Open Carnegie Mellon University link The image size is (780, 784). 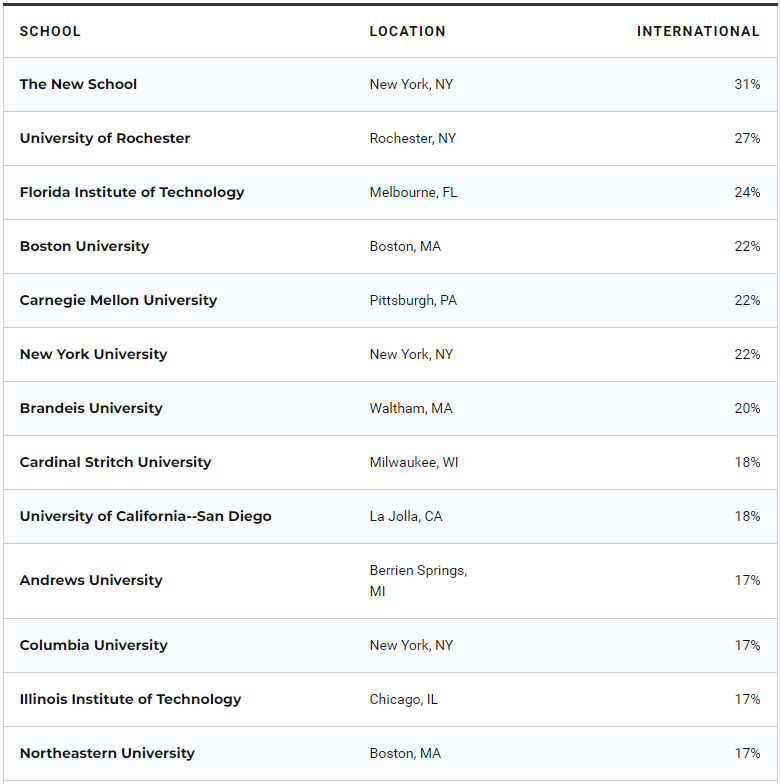click(118, 300)
